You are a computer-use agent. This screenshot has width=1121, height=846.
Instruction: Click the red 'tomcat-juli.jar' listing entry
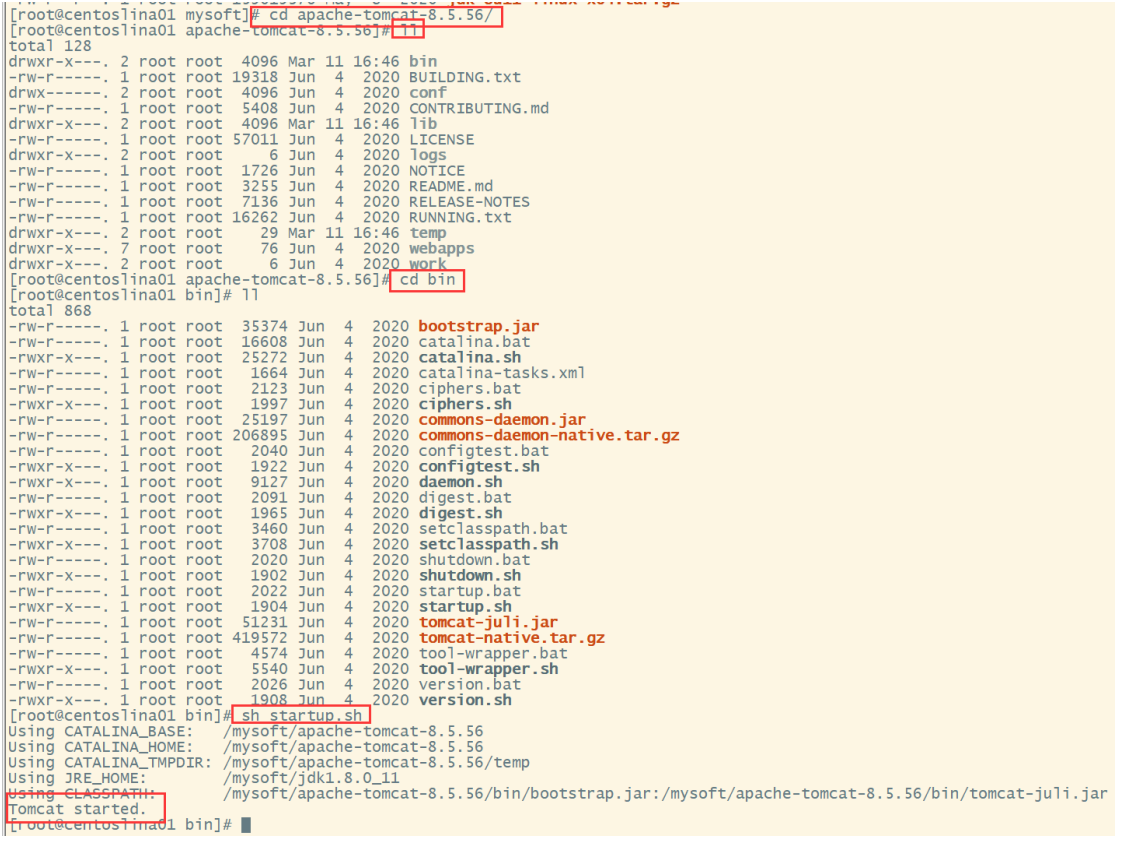488,623
